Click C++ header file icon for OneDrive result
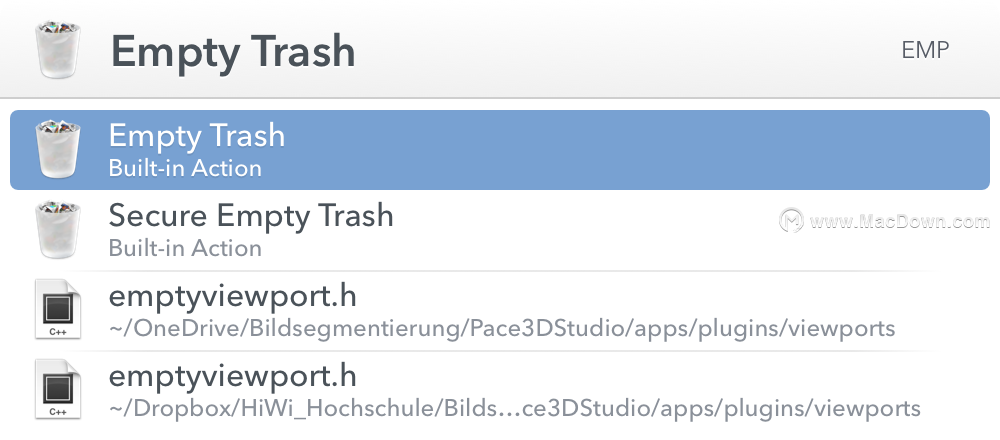The image size is (1000, 440). [58, 309]
